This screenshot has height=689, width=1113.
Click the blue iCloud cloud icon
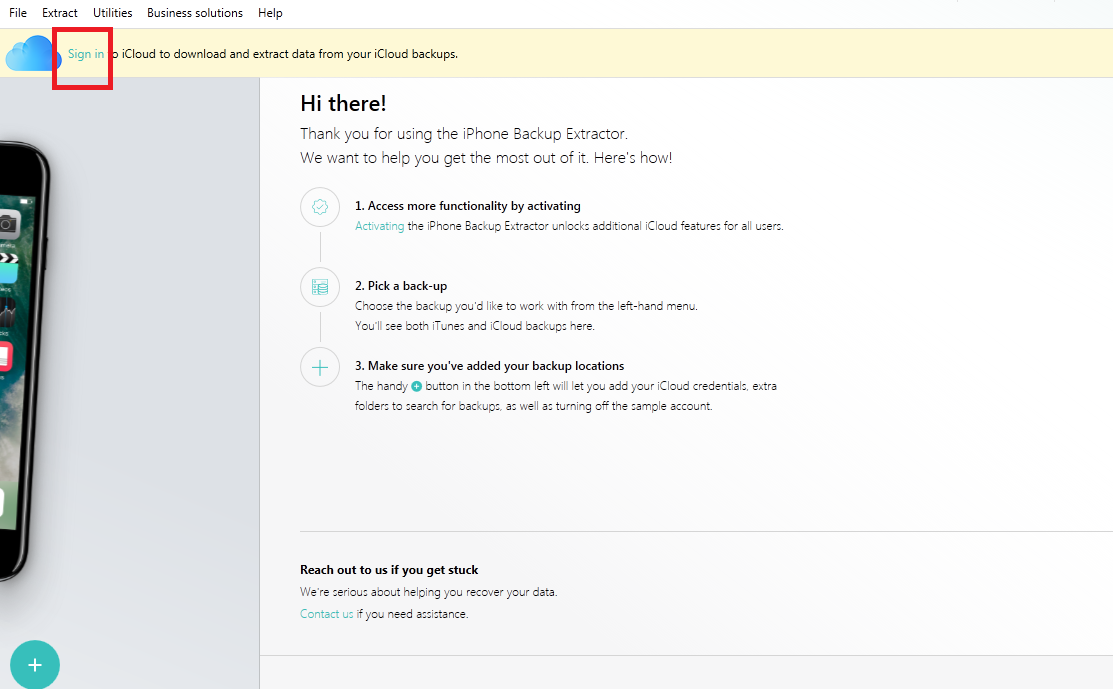(32, 54)
